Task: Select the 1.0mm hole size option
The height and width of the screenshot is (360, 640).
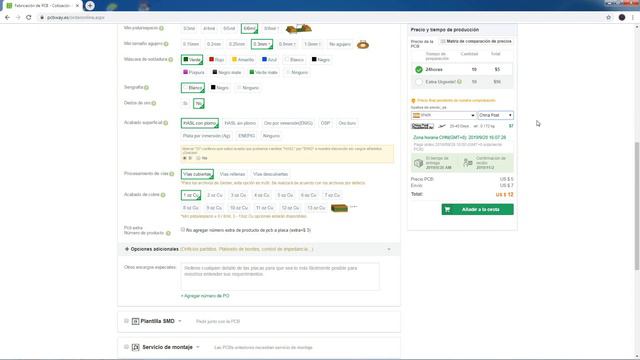Action: (312, 44)
